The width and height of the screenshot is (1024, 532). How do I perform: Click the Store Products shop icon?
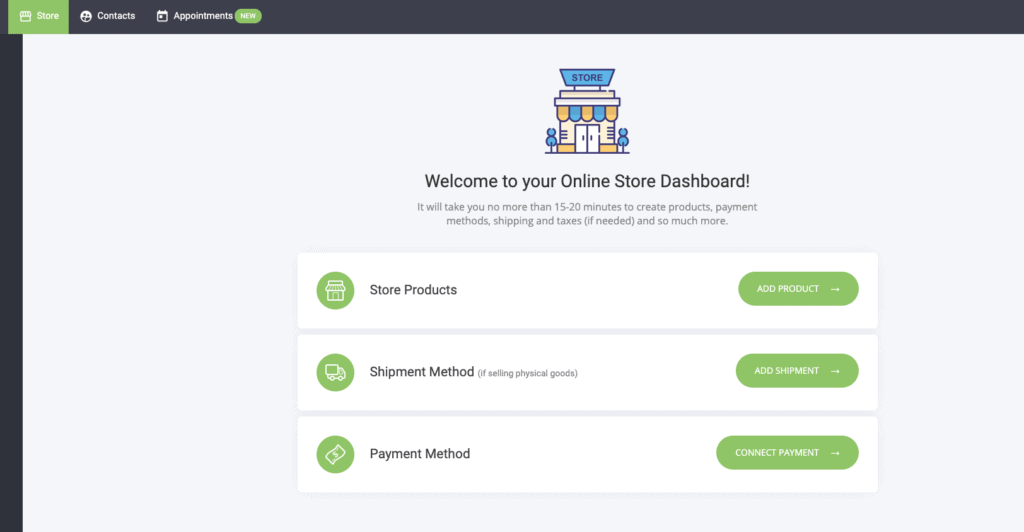point(335,290)
